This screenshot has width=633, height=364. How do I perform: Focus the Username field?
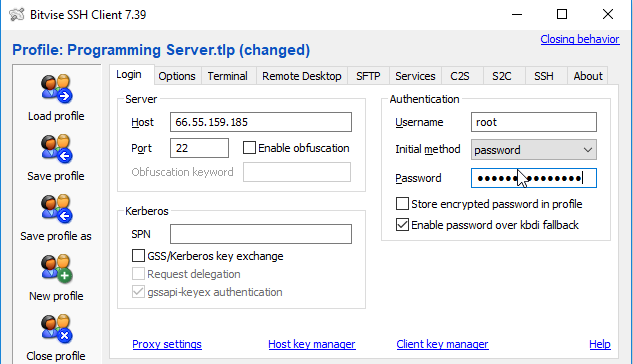534,122
